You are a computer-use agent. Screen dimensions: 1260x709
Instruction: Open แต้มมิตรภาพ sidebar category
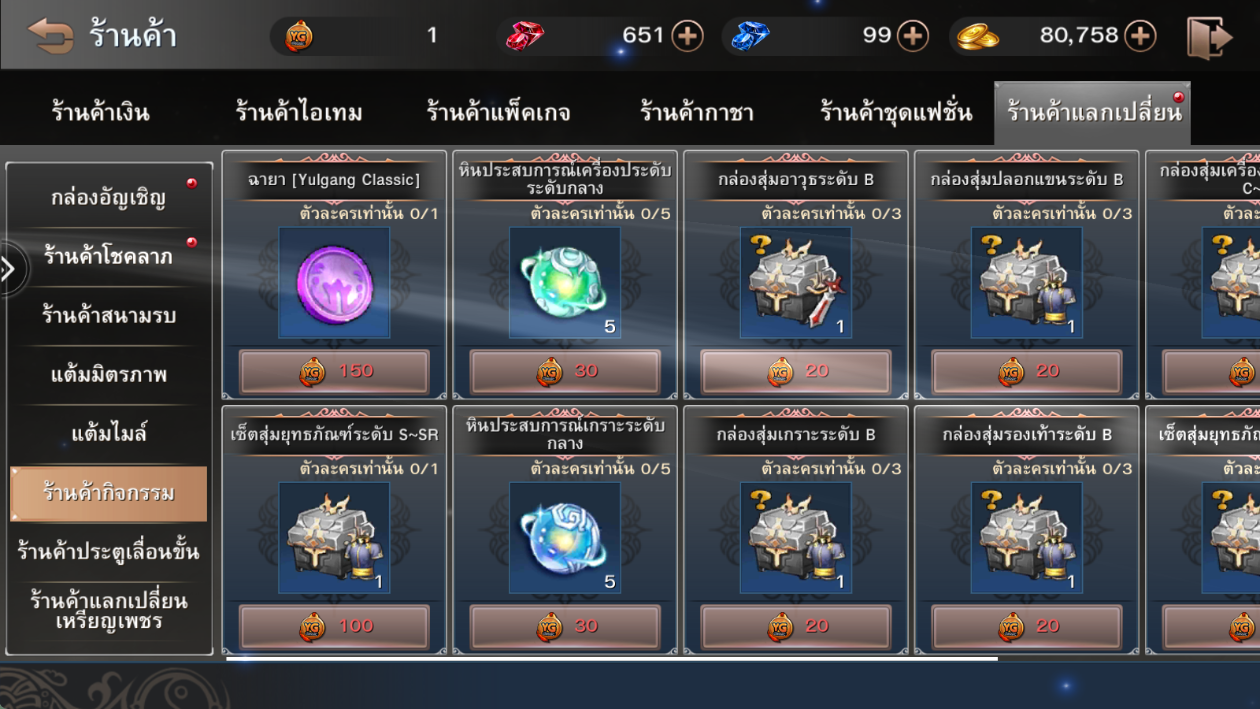click(109, 375)
